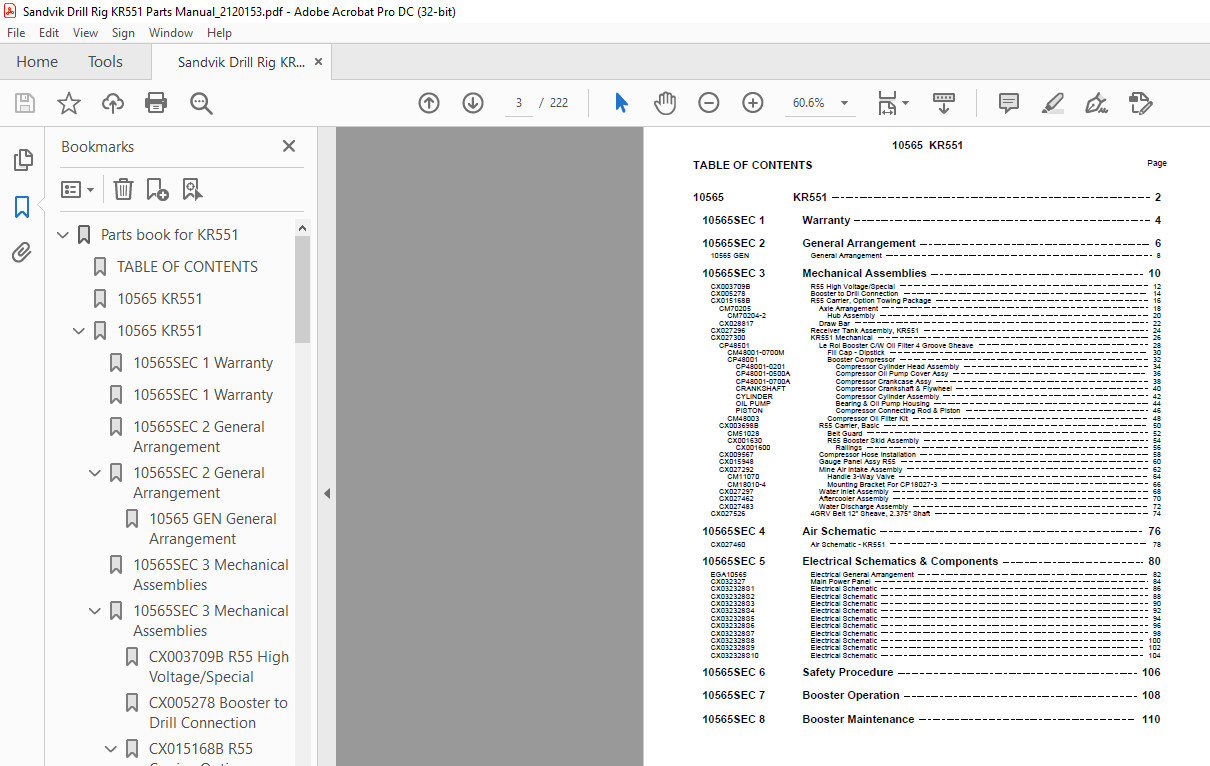Click Air Schematic contents heading
The image size is (1210, 766).
click(839, 531)
